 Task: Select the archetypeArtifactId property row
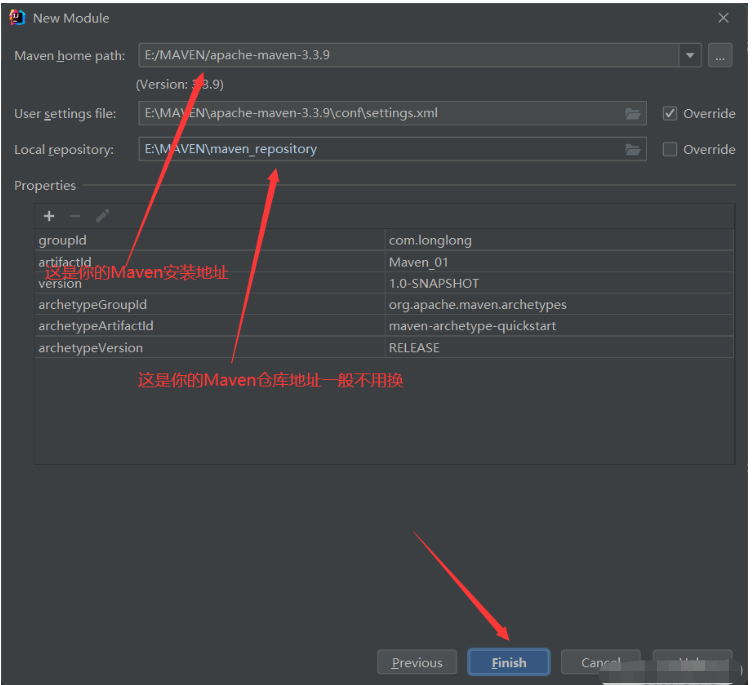384,326
